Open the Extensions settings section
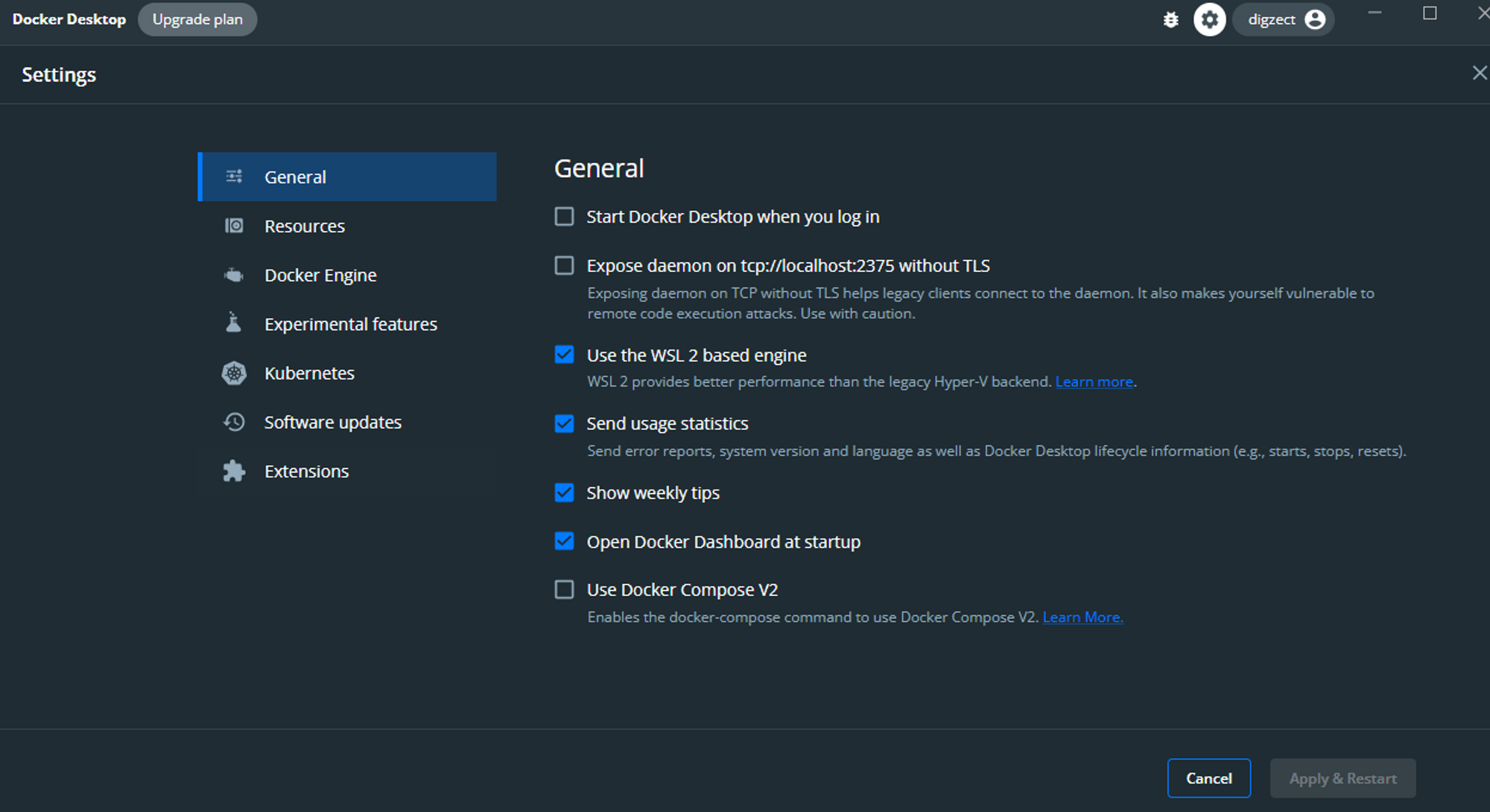Screen dimensions: 1490x812 tap(347, 472)
